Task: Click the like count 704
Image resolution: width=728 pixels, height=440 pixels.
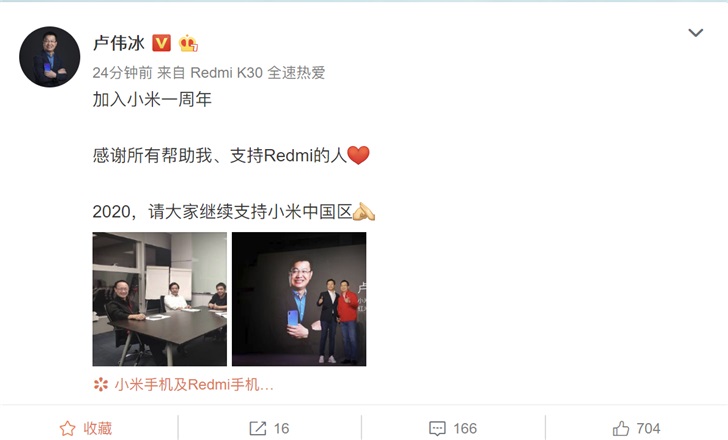Action: tap(648, 428)
